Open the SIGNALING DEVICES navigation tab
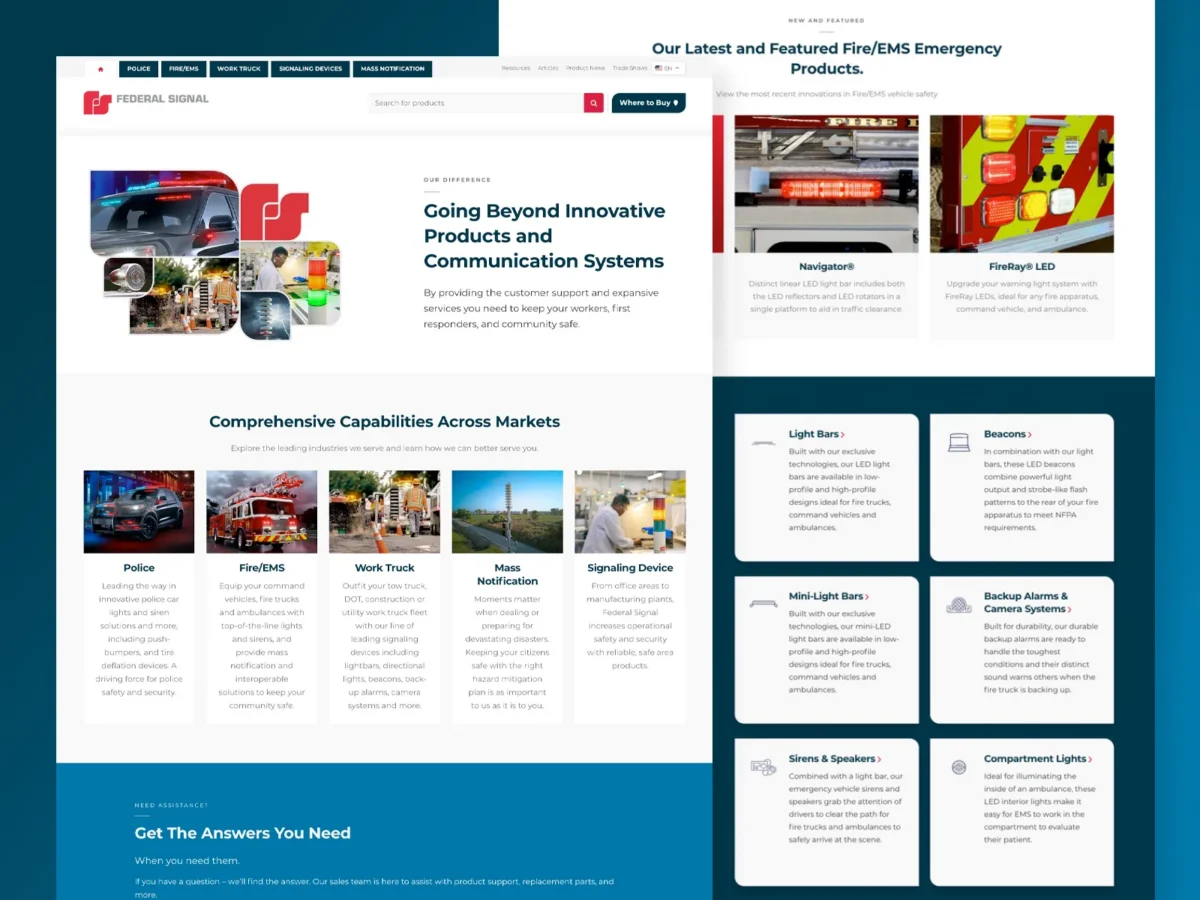 (x=310, y=69)
